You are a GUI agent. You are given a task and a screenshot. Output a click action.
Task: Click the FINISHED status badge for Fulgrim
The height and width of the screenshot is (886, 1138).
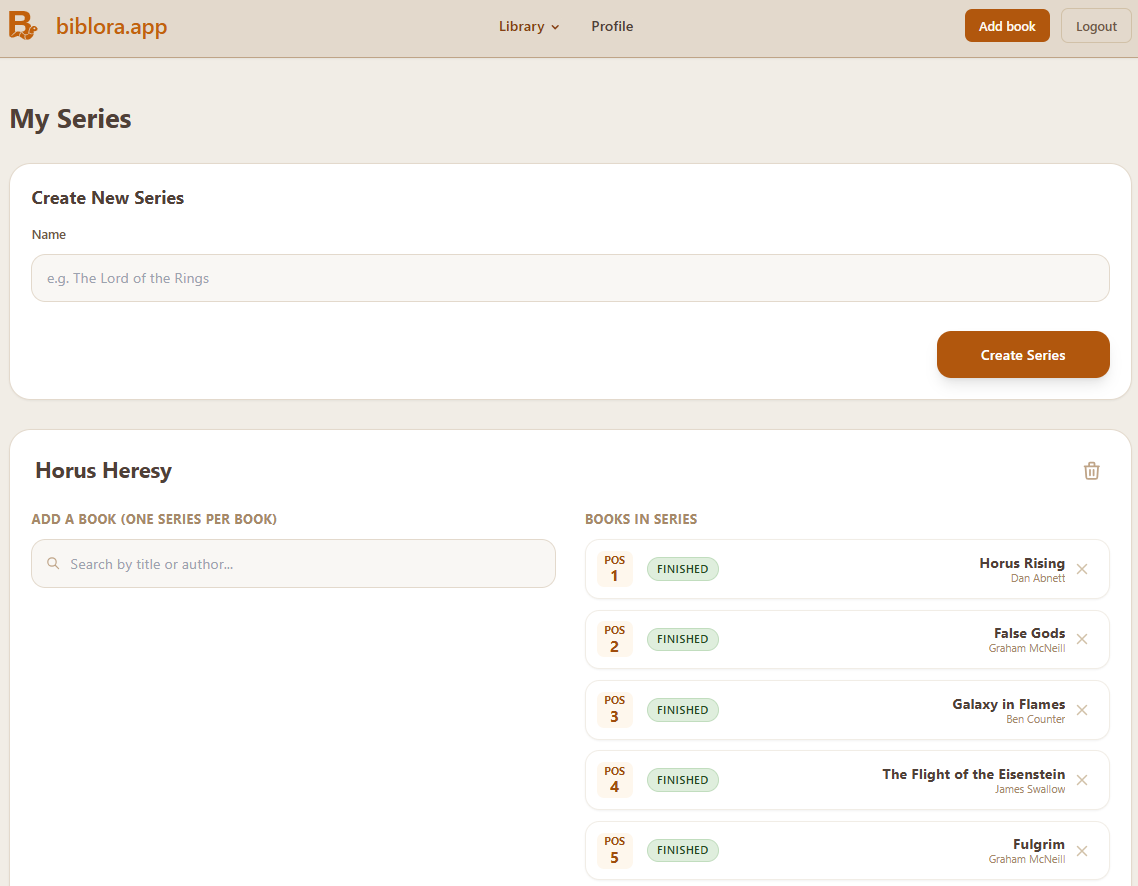[x=682, y=850]
